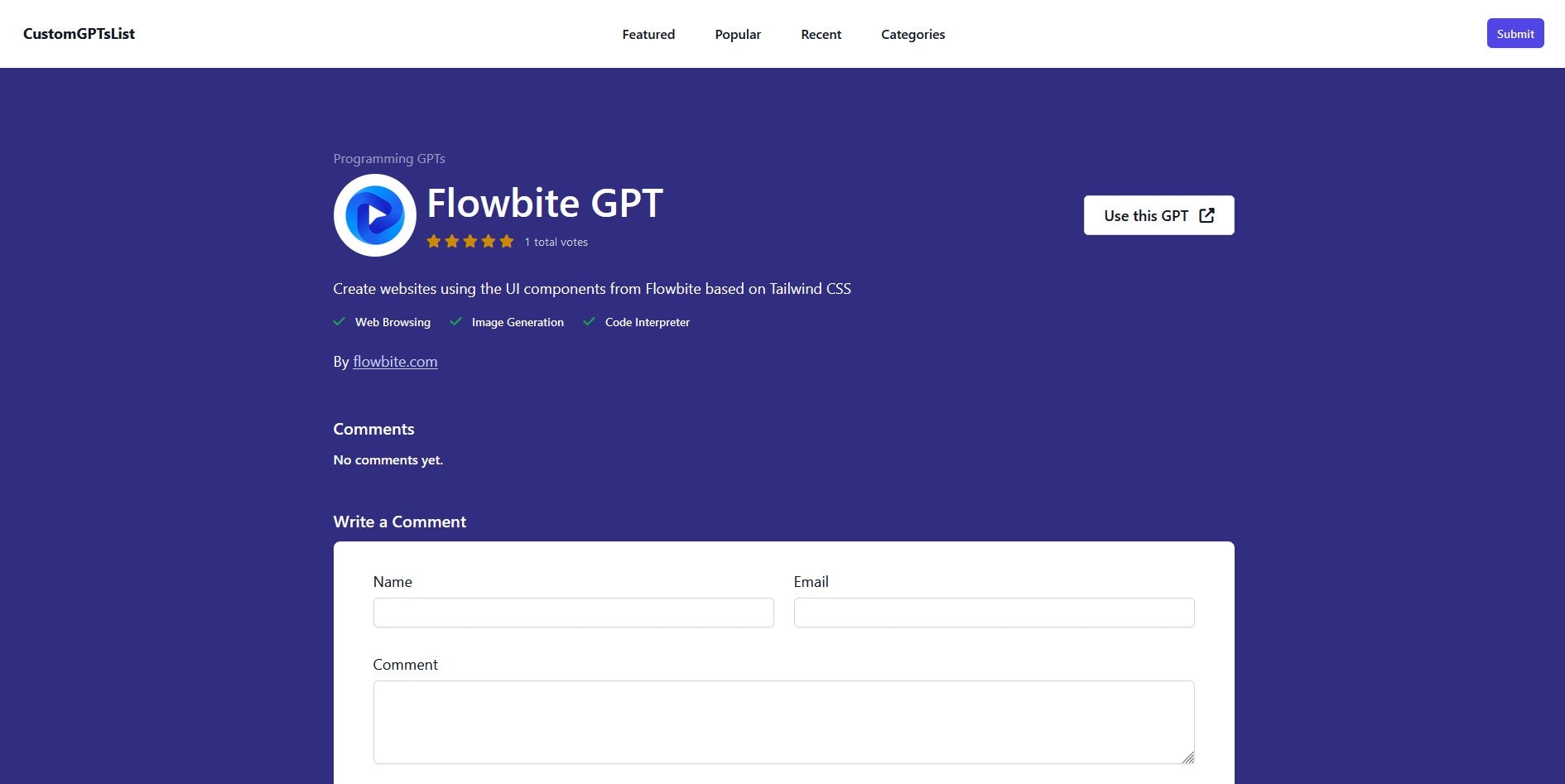This screenshot has height=784, width=1565.
Task: Go to the Recent navigation item
Action: (x=821, y=34)
